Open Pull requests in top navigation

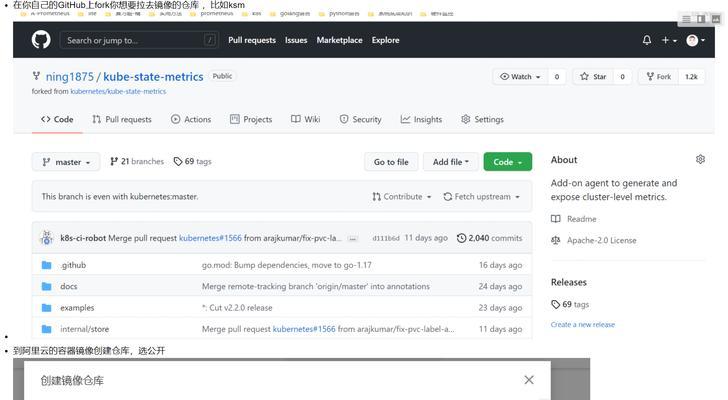coord(252,40)
